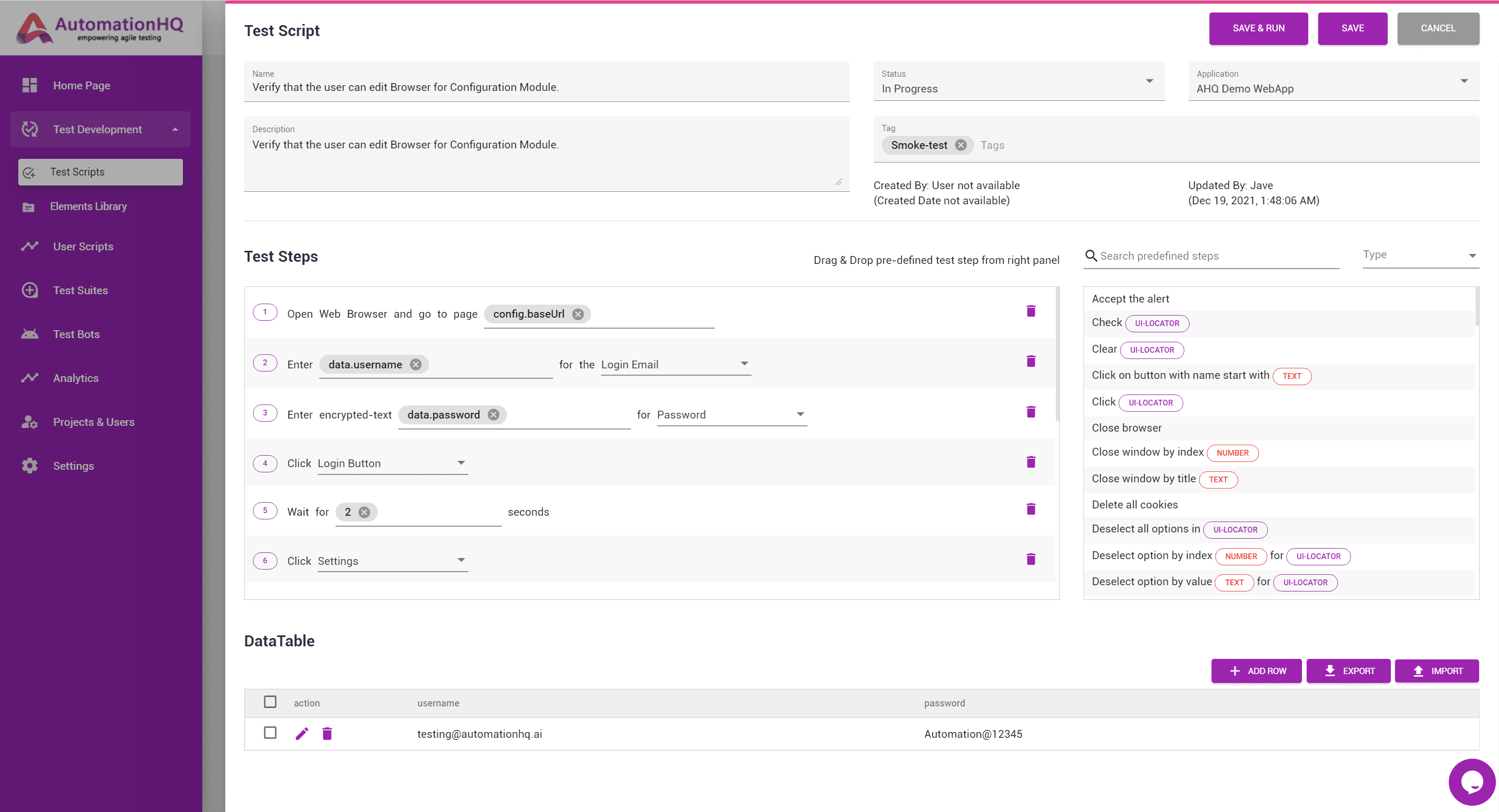Click the Projects & Users sidebar icon

tap(30, 422)
